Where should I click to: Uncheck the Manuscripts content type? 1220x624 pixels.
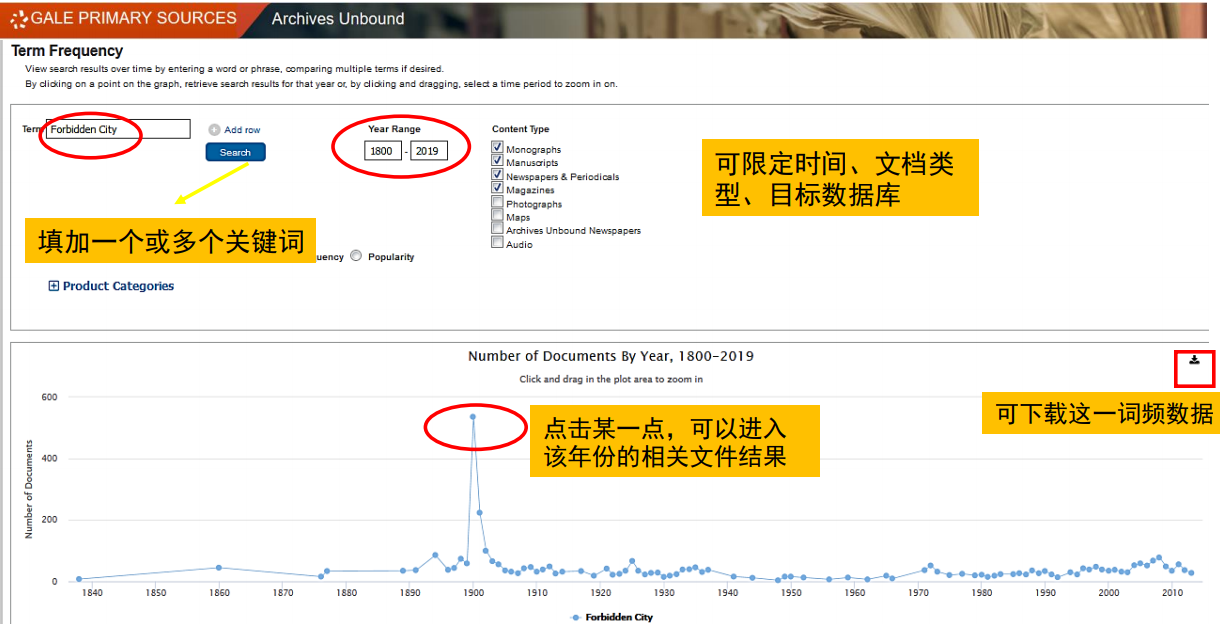(497, 161)
